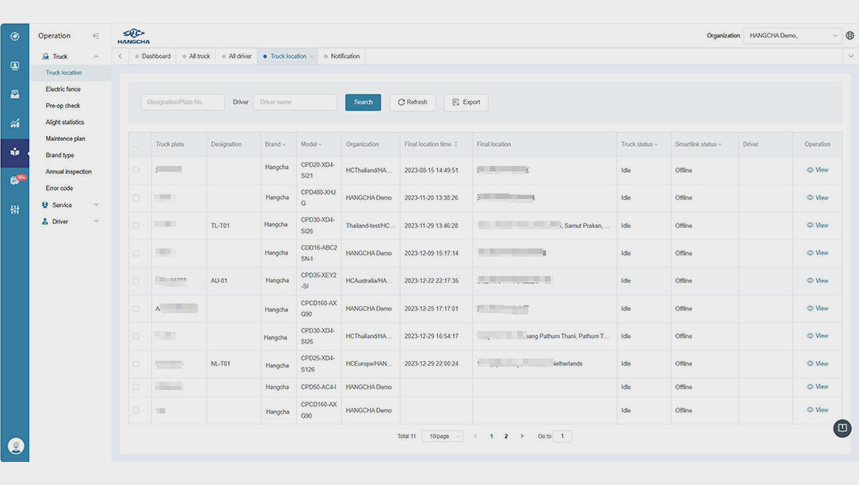Toggle select-all checkbox in table header
This screenshot has width=859, height=485.
(x=136, y=144)
